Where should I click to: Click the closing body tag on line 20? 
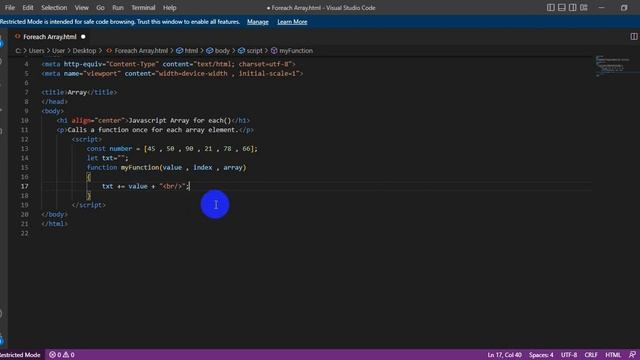pyautogui.click(x=55, y=215)
